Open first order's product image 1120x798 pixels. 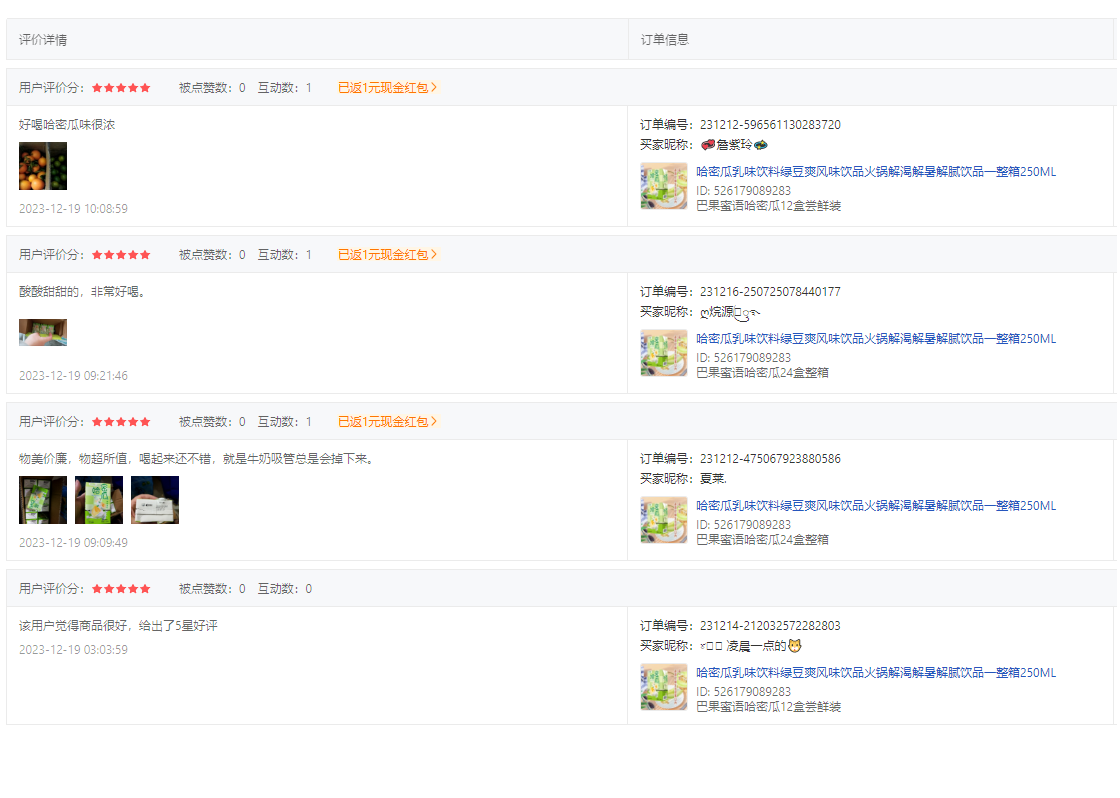tap(664, 186)
